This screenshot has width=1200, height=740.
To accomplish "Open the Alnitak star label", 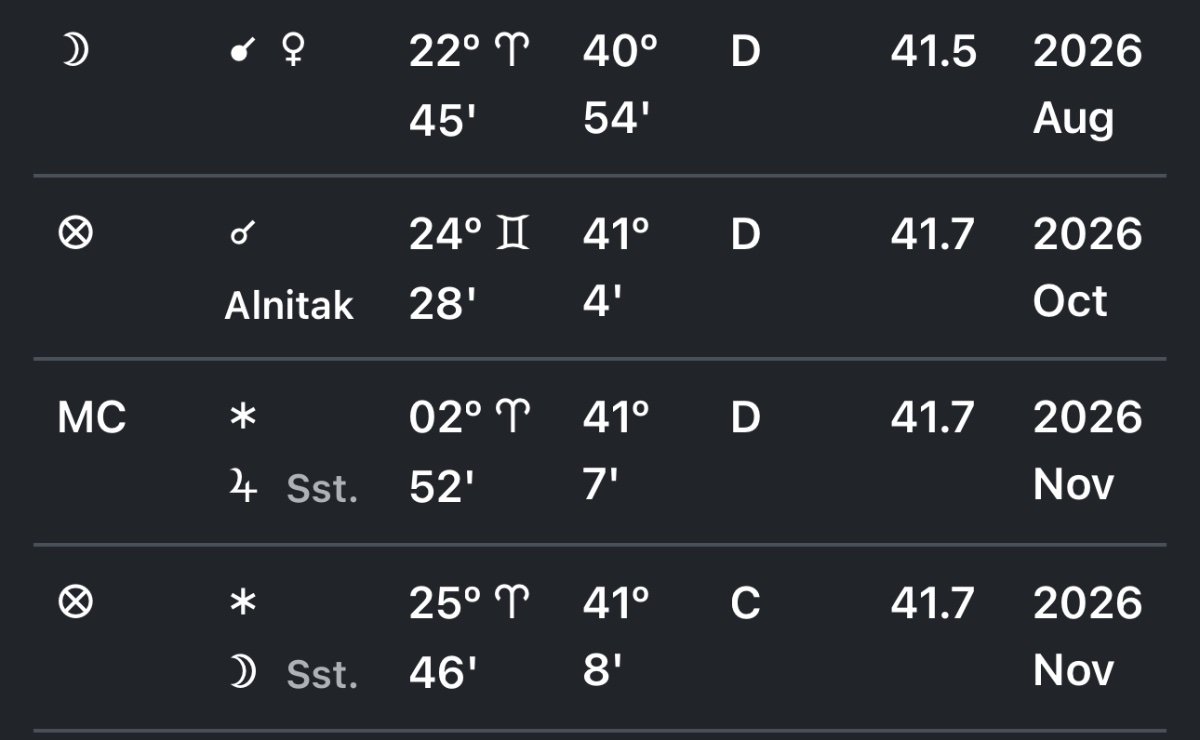I will pyautogui.click(x=289, y=304).
